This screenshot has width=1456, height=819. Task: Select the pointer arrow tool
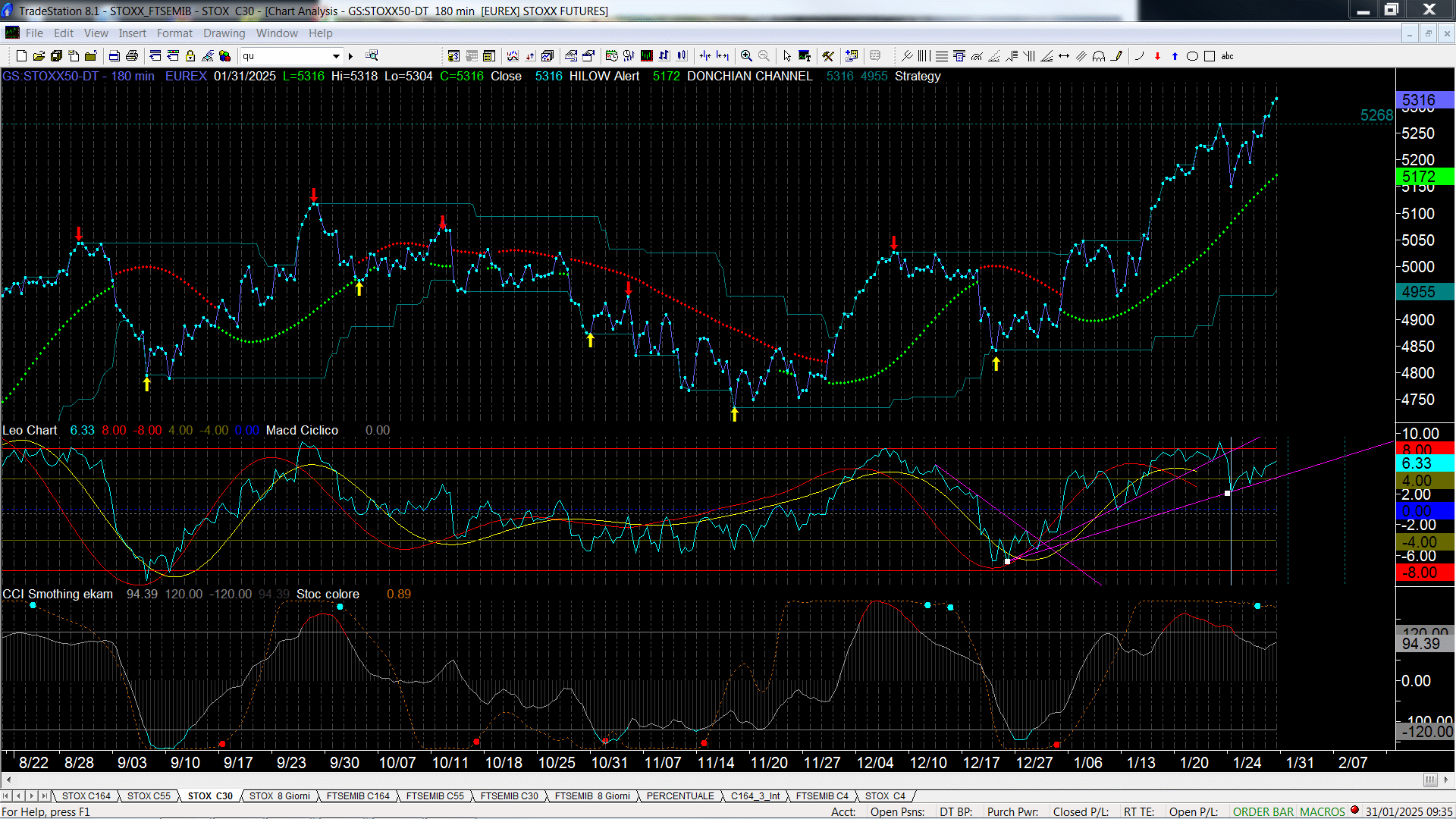tap(787, 56)
